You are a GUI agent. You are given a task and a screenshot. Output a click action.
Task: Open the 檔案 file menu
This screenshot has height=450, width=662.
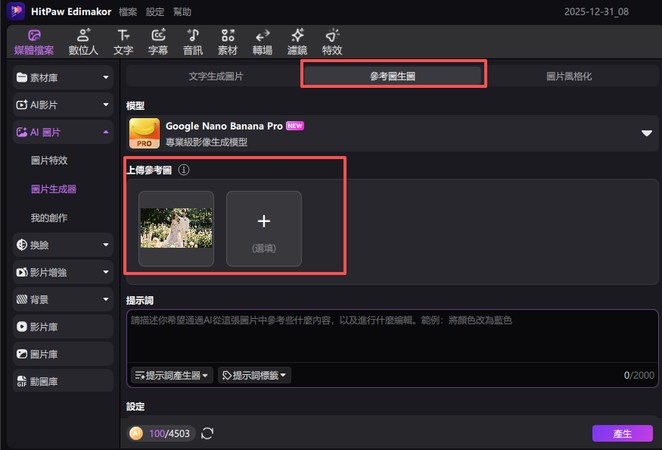pos(128,12)
